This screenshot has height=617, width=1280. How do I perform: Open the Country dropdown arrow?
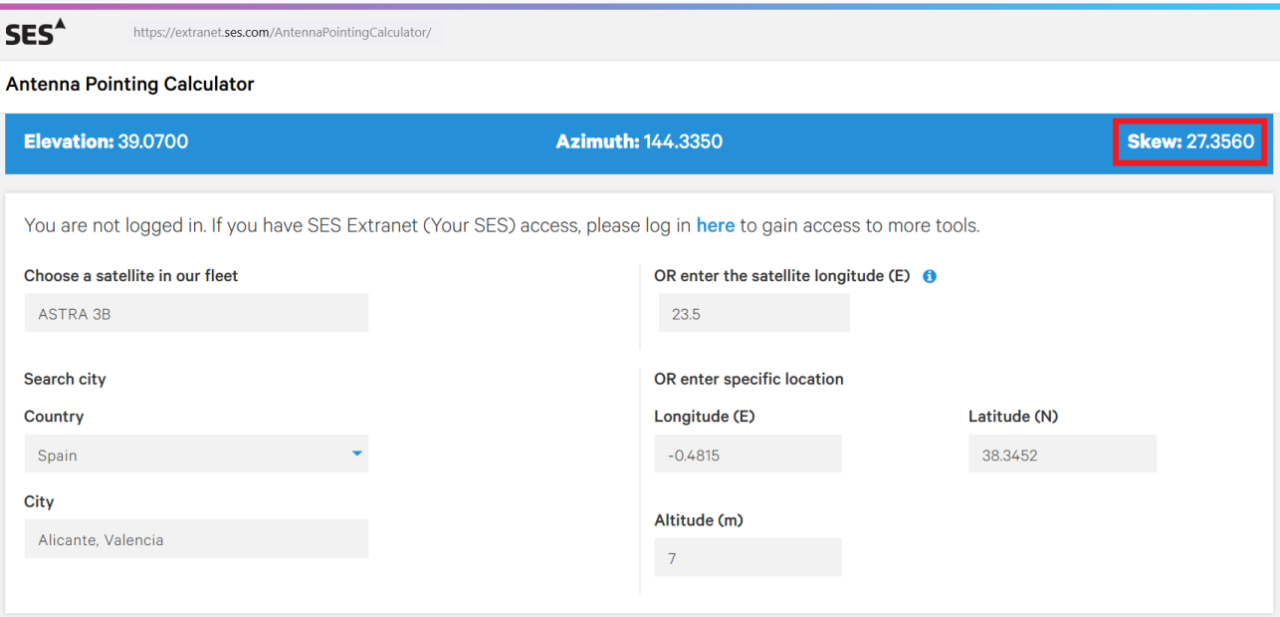[x=357, y=454]
